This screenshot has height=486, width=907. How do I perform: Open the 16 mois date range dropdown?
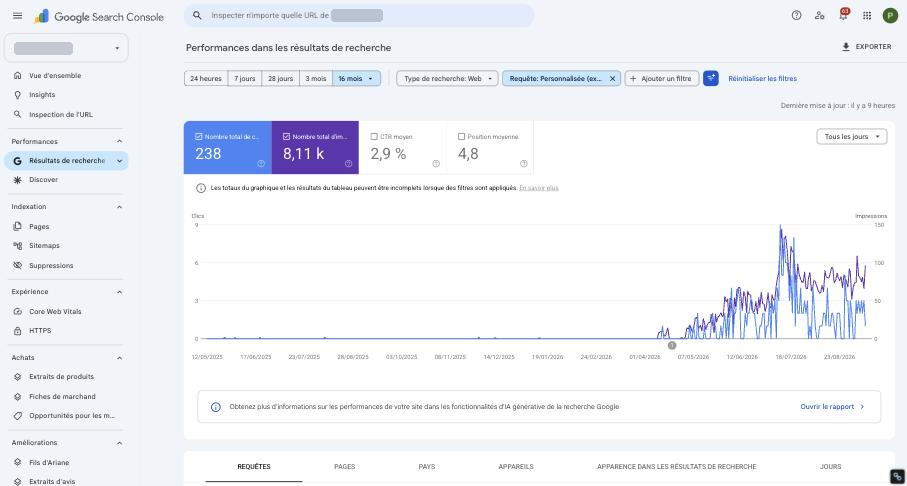(356, 79)
